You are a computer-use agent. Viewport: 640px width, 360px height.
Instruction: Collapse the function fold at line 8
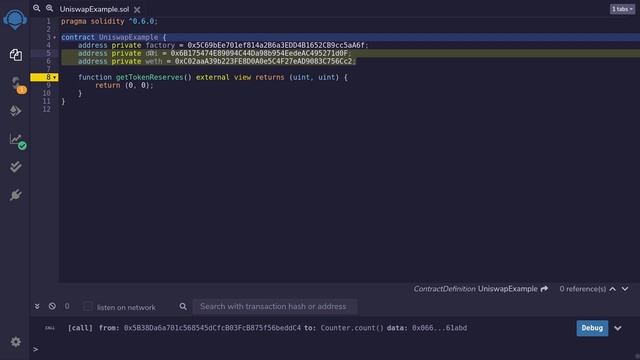(55, 77)
